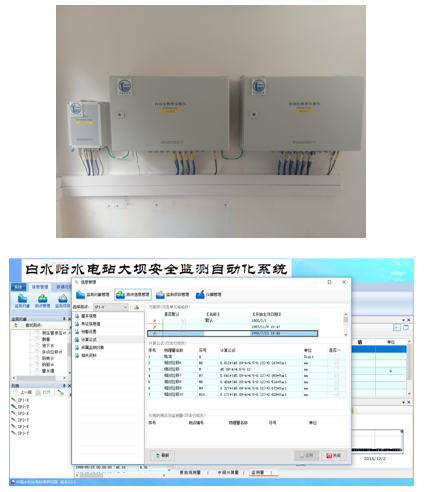Switch to 中间计算量 bottom tab
Viewport: 425px width, 492px height.
[x=228, y=472]
